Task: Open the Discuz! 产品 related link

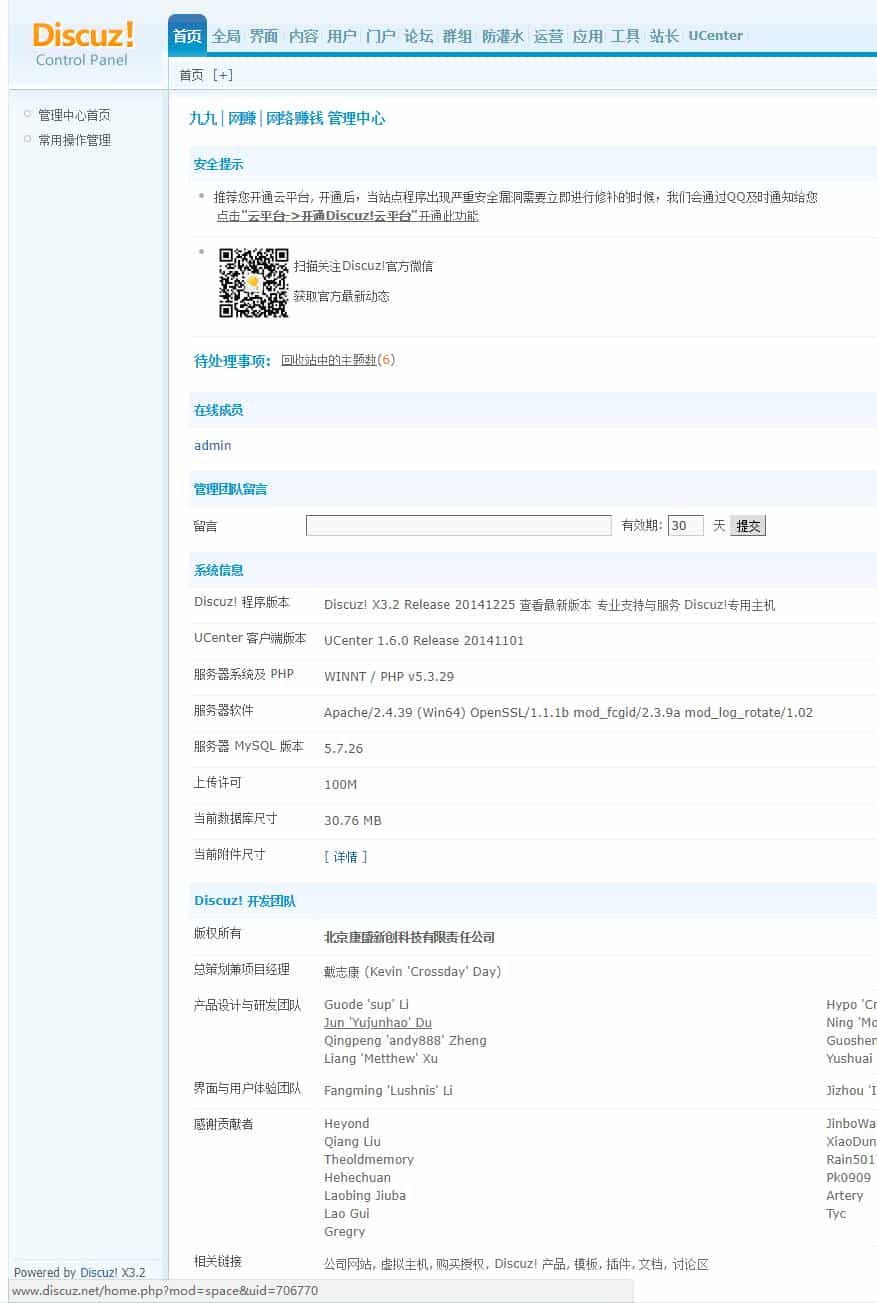Action: (528, 1265)
